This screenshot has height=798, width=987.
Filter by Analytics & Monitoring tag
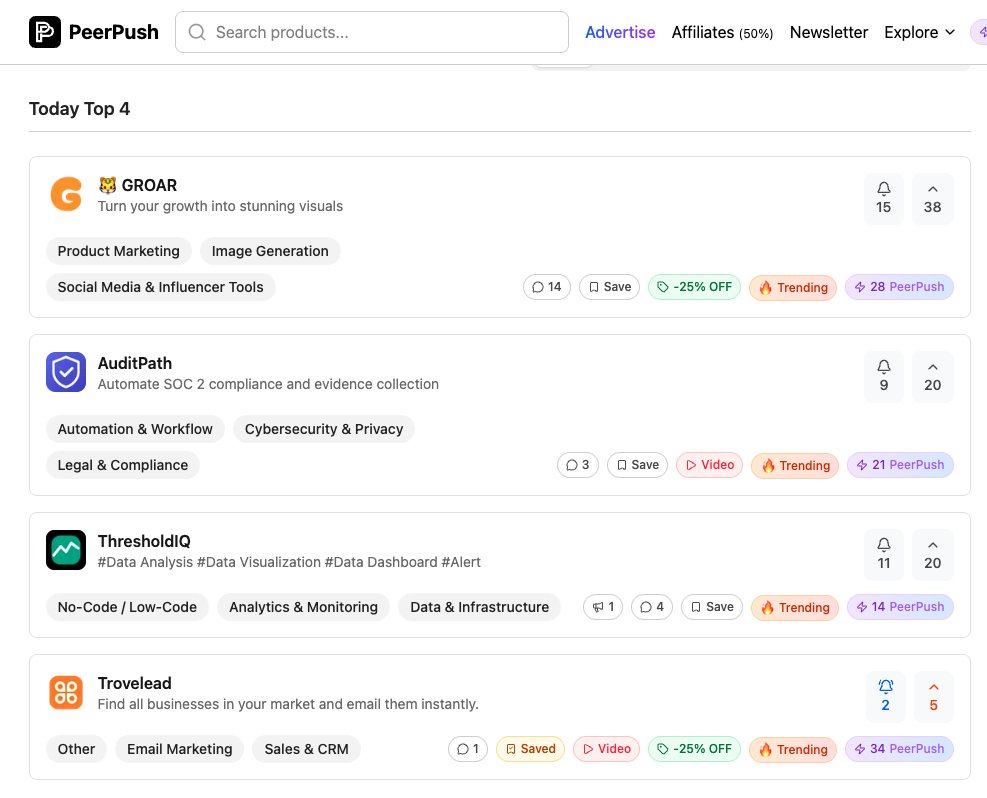(x=303, y=607)
